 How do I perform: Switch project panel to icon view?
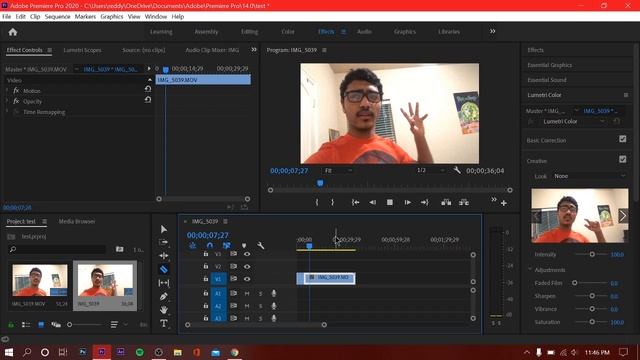(x=41, y=324)
